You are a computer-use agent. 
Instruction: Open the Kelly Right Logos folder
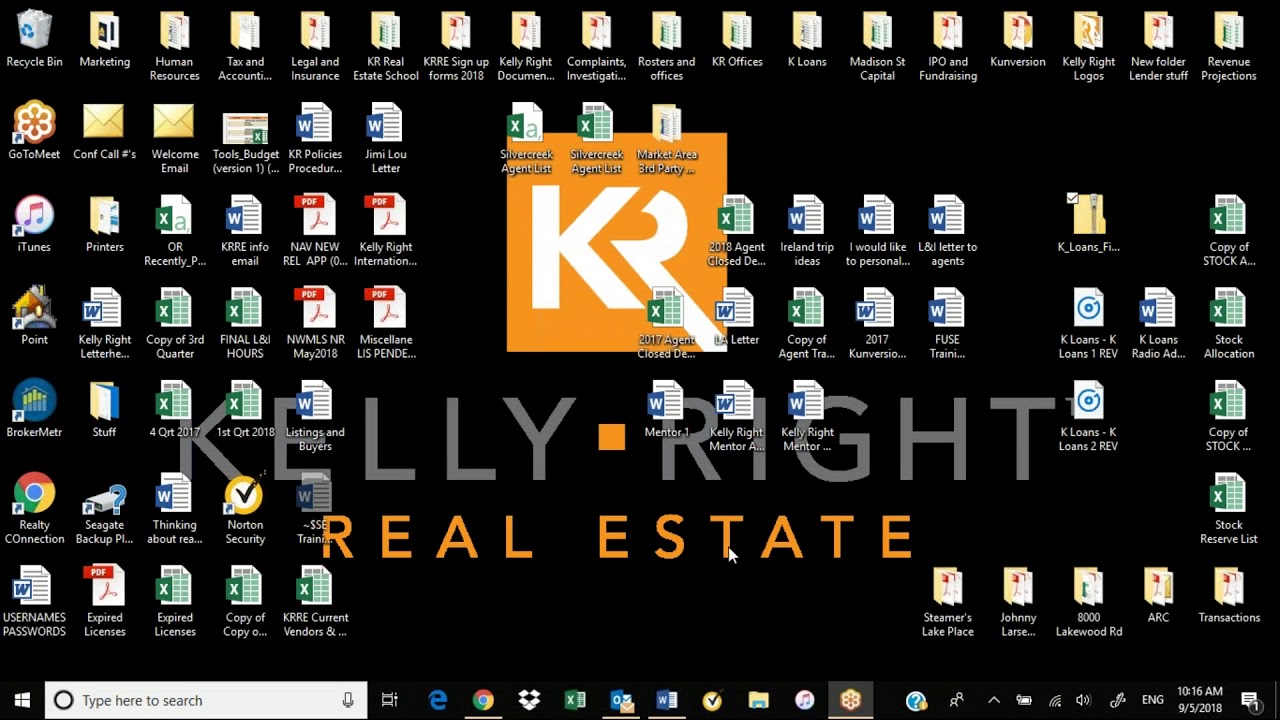(1088, 46)
